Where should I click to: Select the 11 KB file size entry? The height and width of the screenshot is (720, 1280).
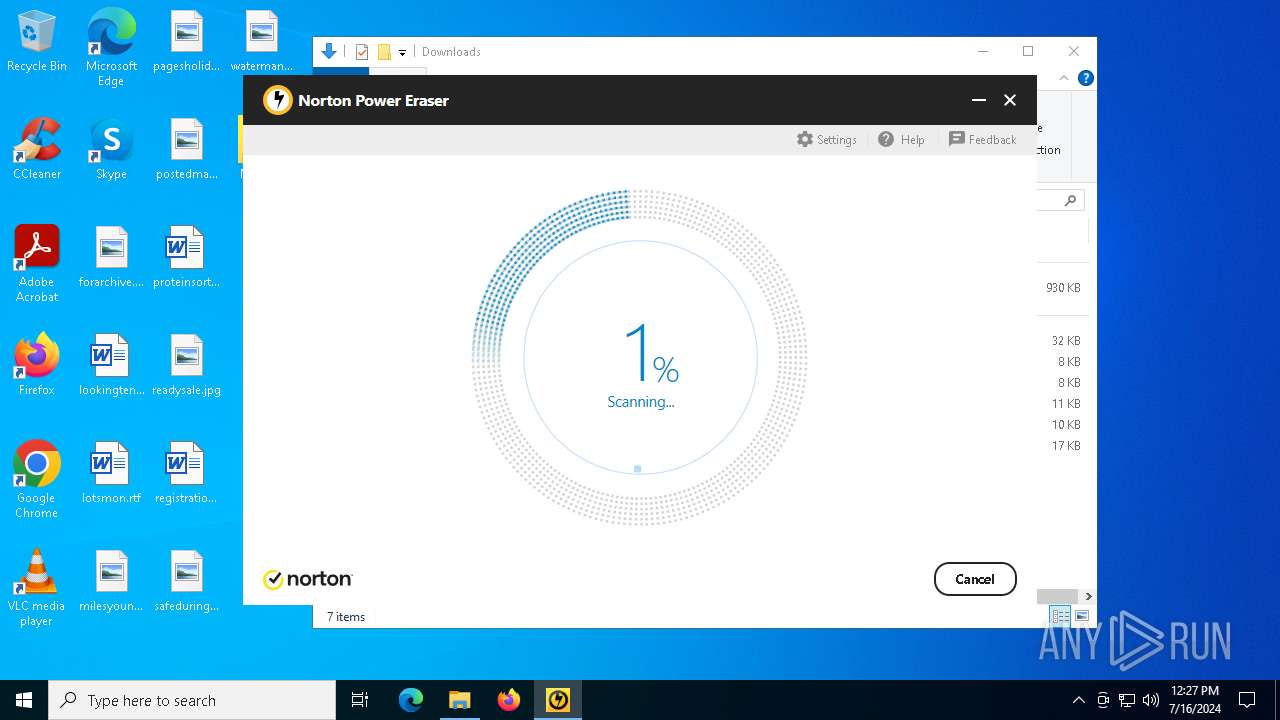pyautogui.click(x=1066, y=404)
